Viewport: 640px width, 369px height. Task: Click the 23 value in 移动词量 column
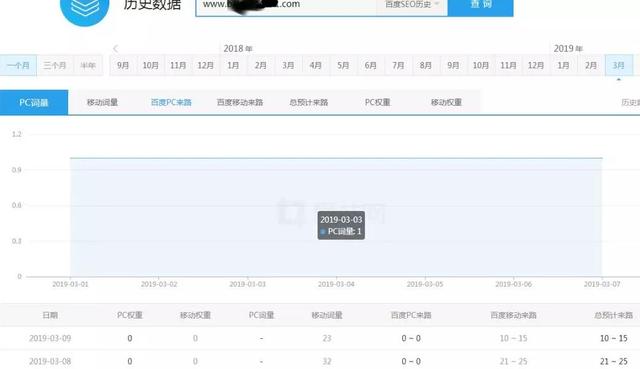(327, 338)
